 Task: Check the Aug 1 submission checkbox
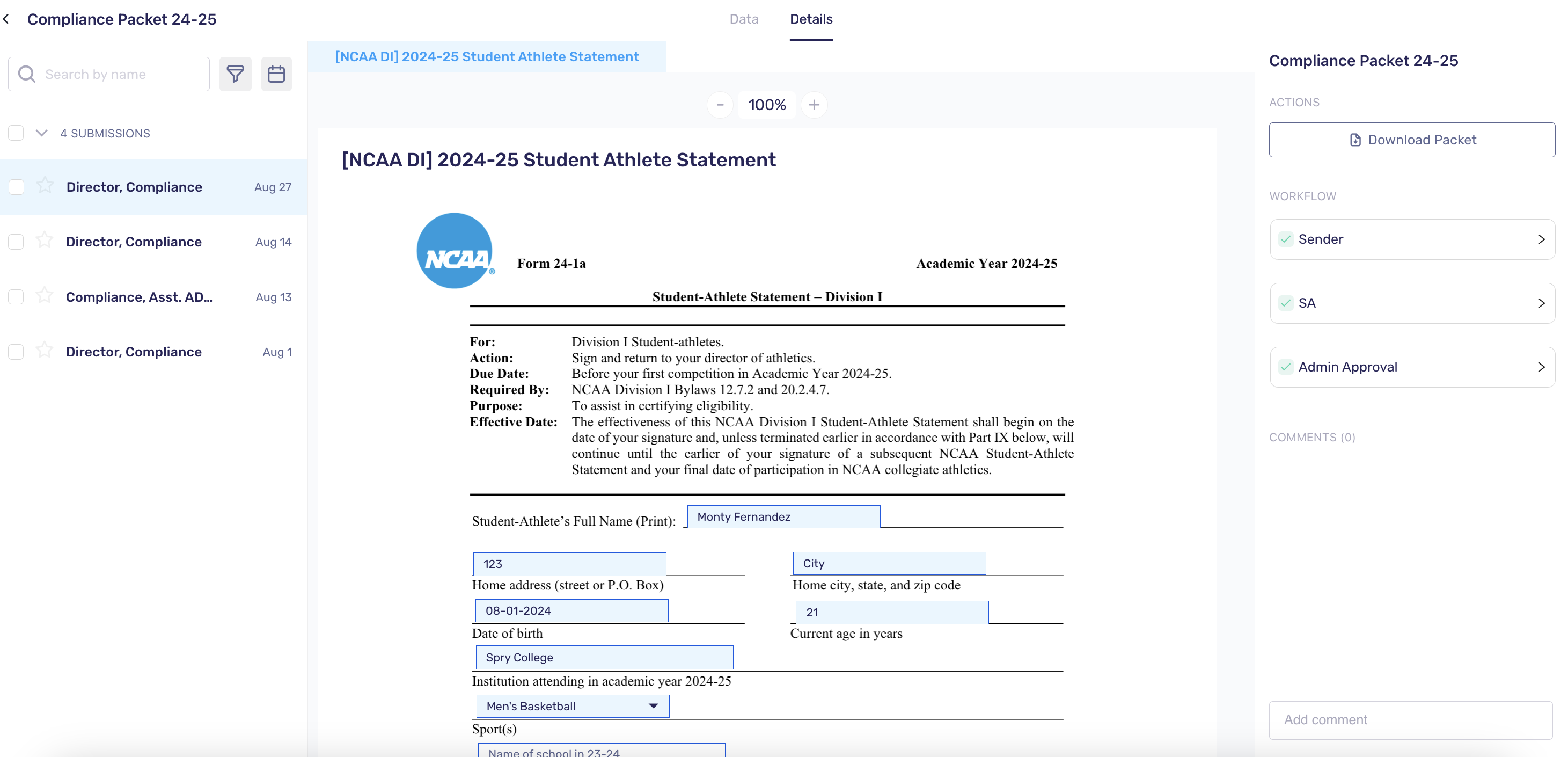point(17,352)
